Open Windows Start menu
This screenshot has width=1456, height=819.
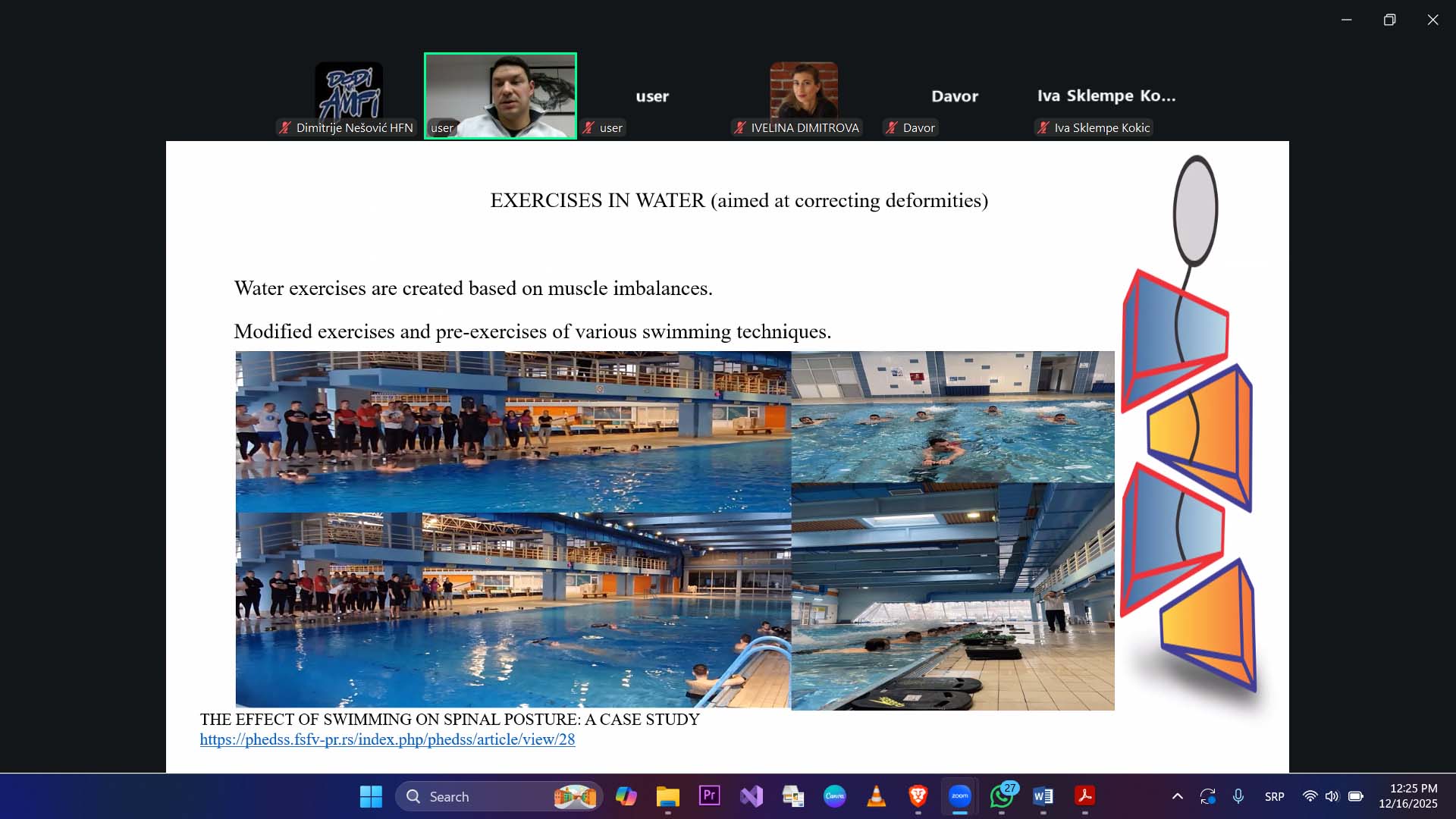pos(371,796)
